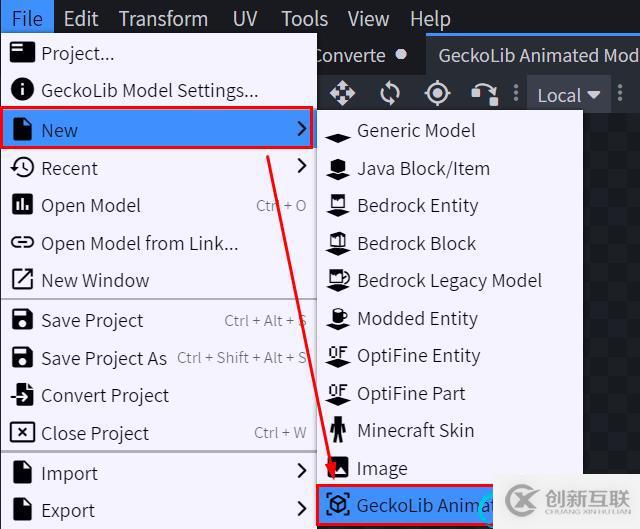Select the Move tool icon

[x=342, y=94]
